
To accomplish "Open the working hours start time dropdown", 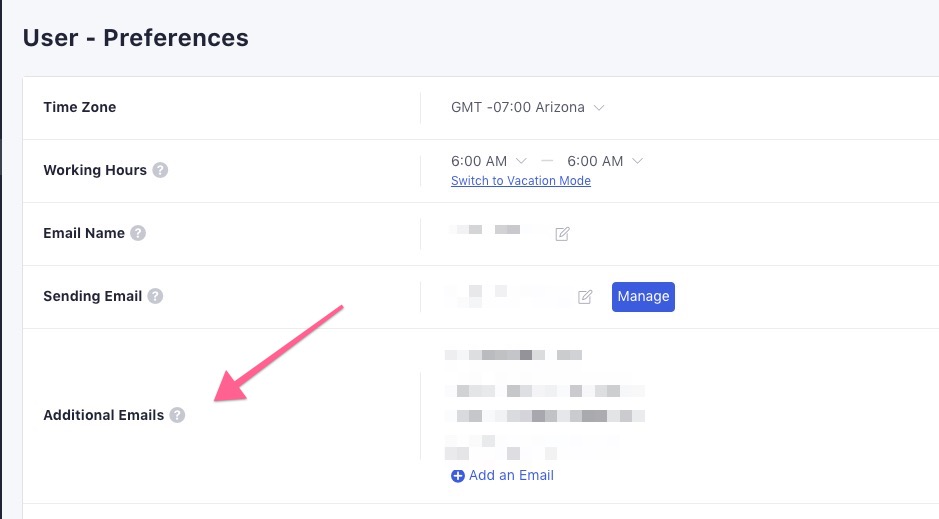I will tap(489, 161).
